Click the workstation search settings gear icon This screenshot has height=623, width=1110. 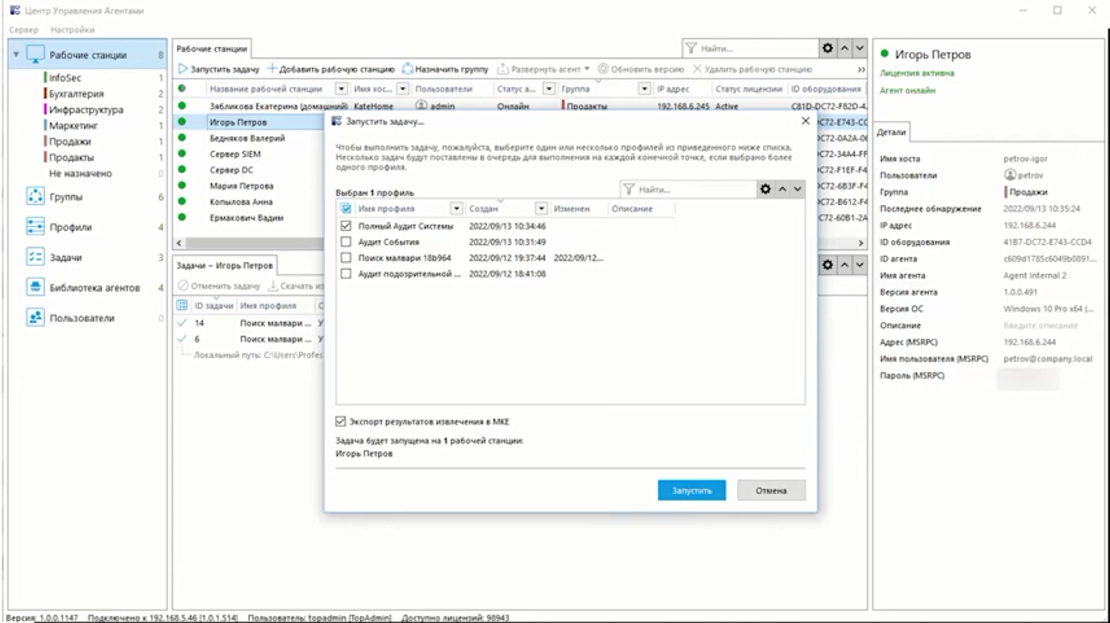[x=828, y=48]
